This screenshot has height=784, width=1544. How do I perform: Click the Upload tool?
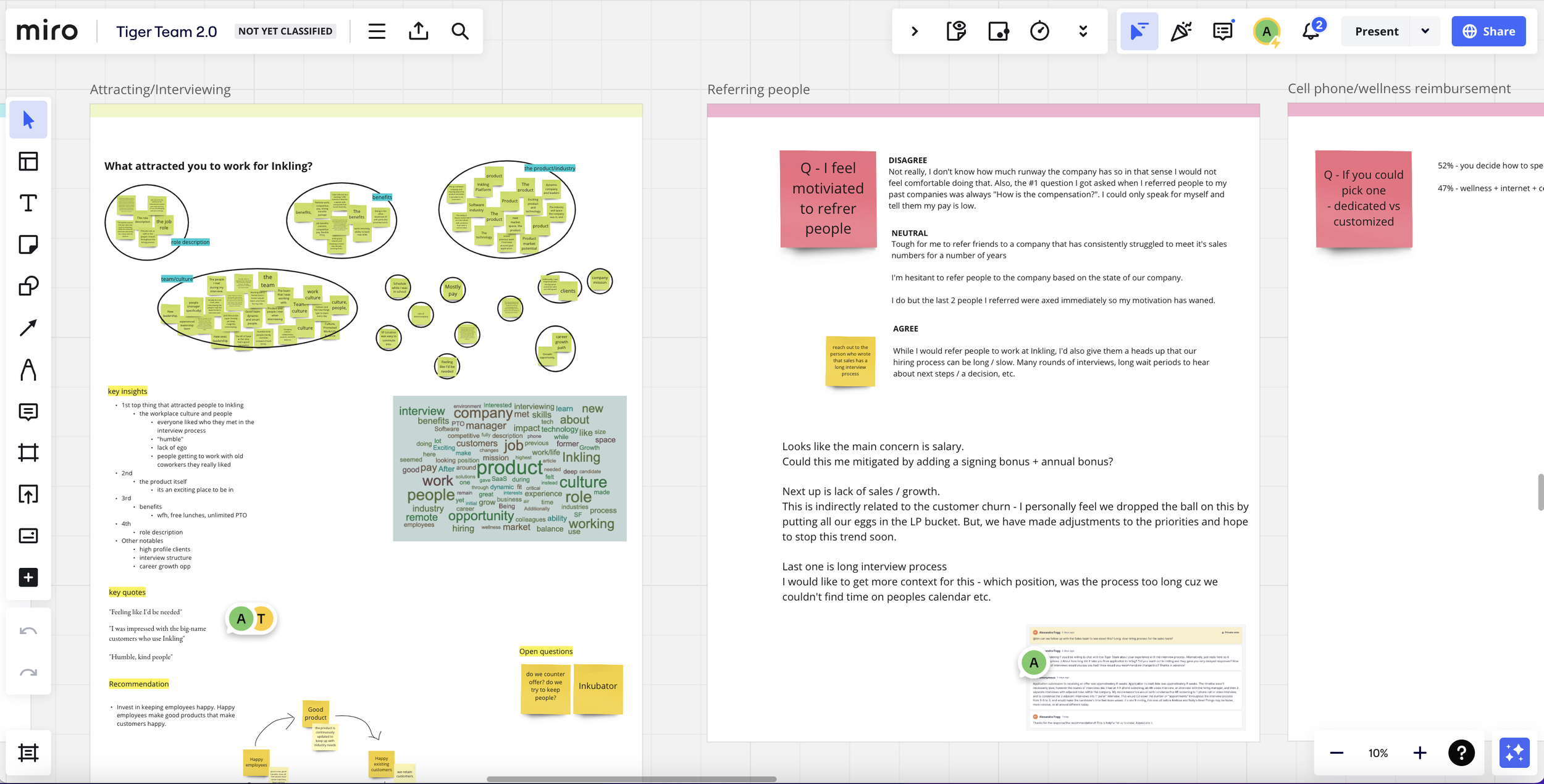click(x=28, y=494)
